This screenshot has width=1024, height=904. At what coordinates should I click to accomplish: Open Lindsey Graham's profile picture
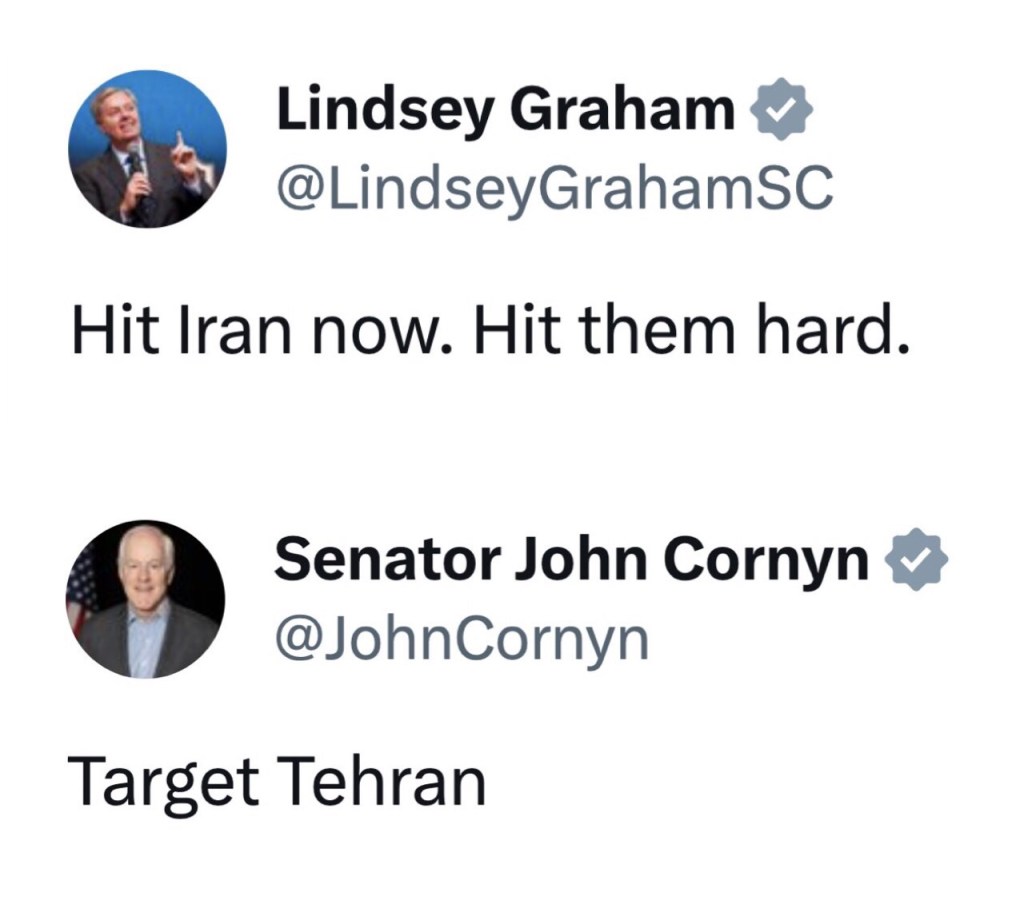click(148, 149)
